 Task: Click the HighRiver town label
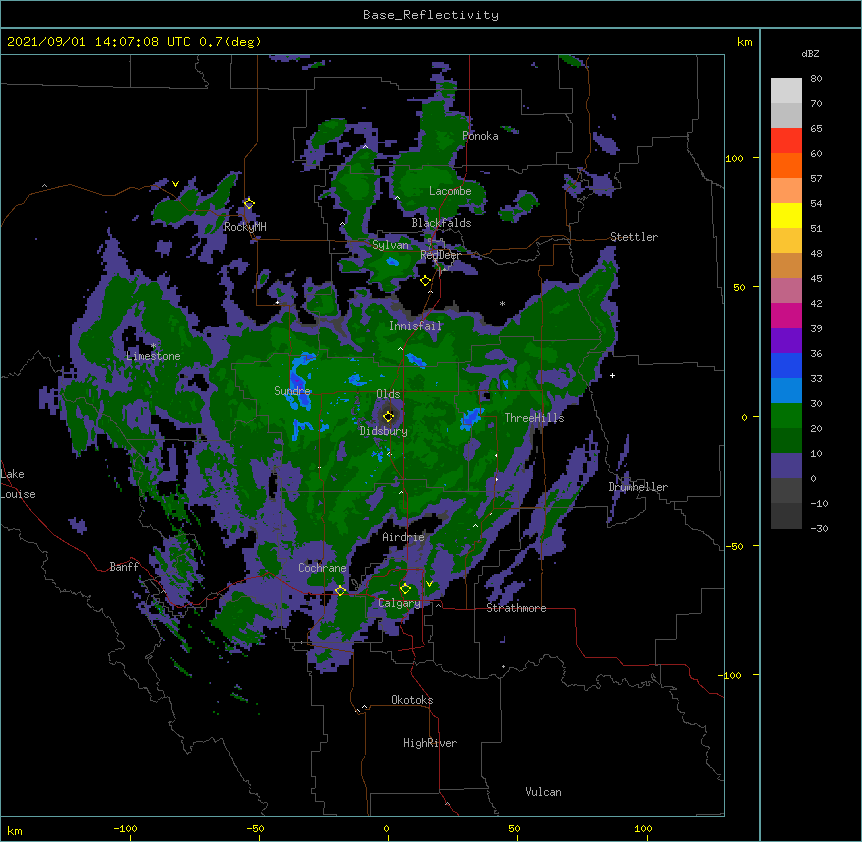point(429,743)
